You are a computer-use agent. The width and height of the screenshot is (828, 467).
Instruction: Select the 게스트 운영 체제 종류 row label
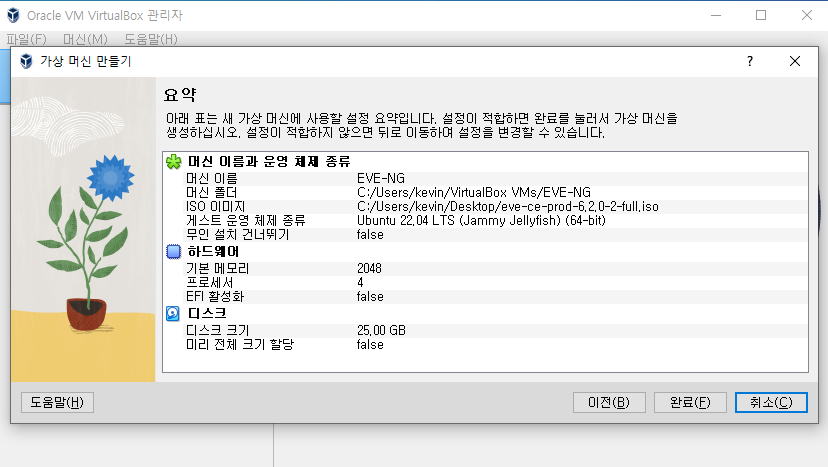246,220
